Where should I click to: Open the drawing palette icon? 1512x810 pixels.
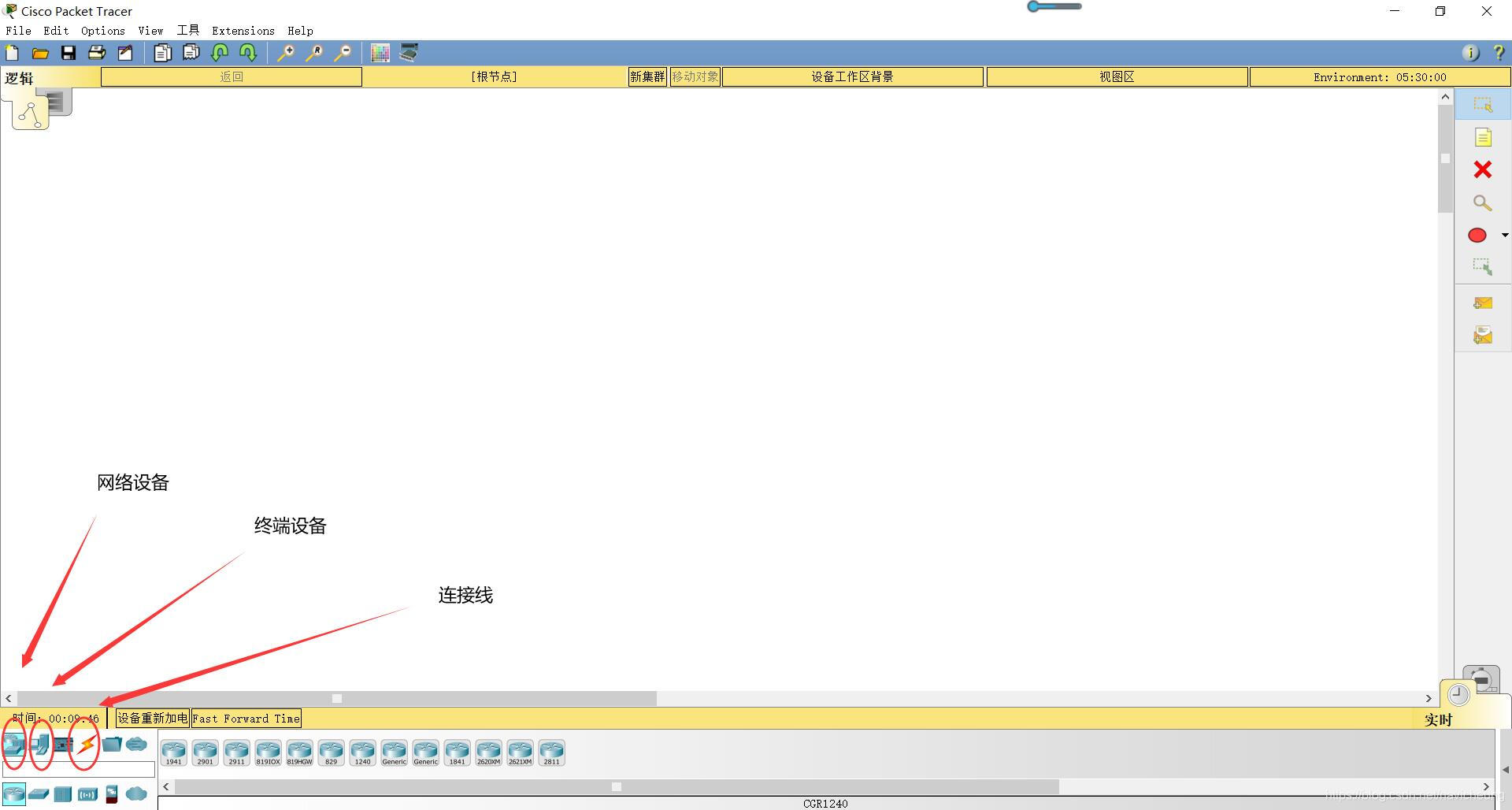tap(380, 53)
